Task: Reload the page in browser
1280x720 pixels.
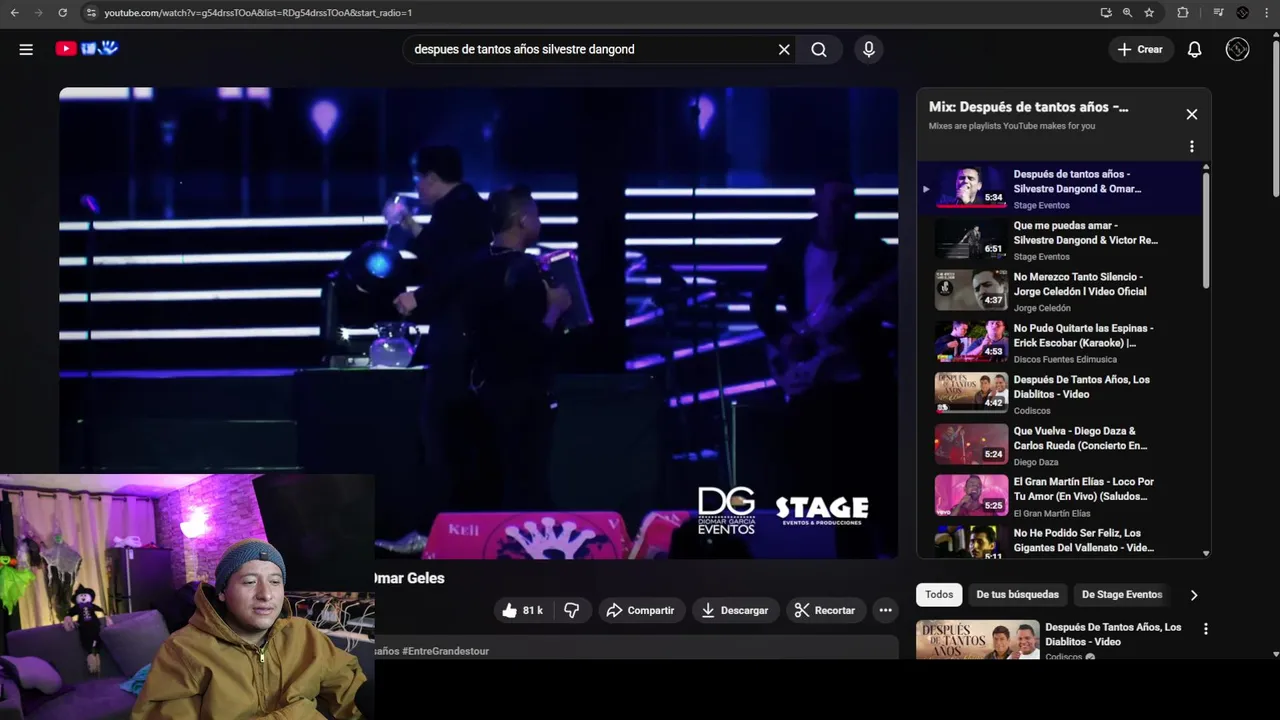Action: pos(62,13)
